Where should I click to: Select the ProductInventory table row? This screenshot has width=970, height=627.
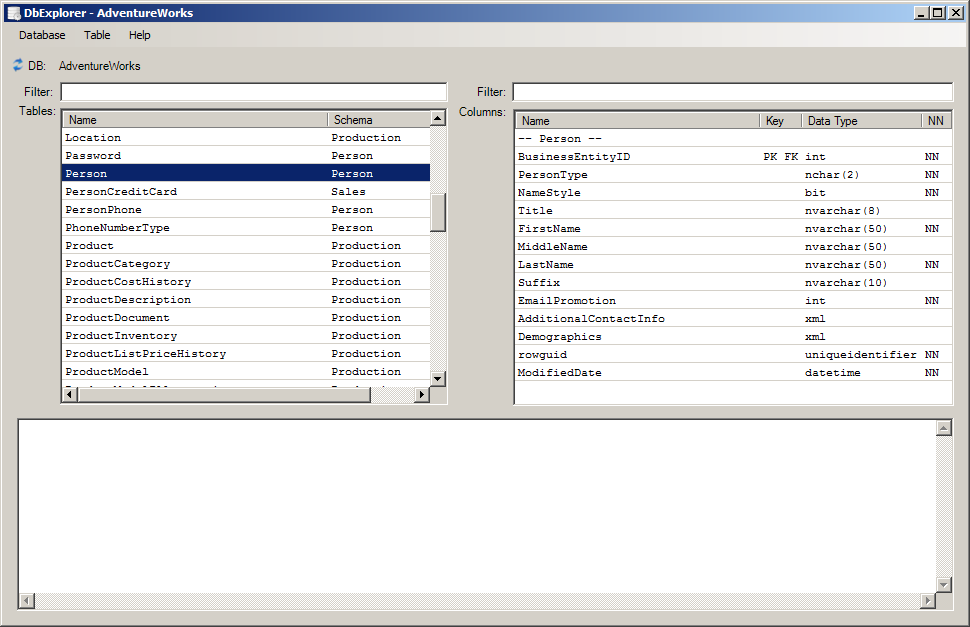pyautogui.click(x=246, y=335)
